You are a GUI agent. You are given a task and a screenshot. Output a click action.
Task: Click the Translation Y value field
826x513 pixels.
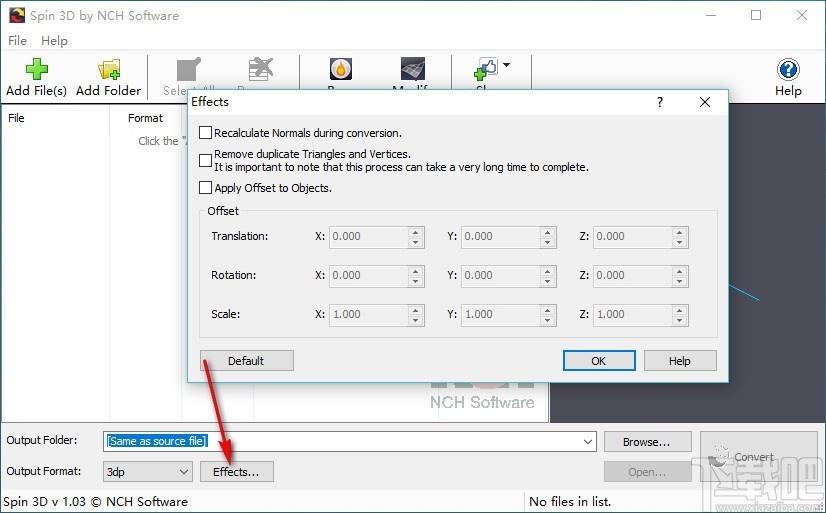coord(500,236)
